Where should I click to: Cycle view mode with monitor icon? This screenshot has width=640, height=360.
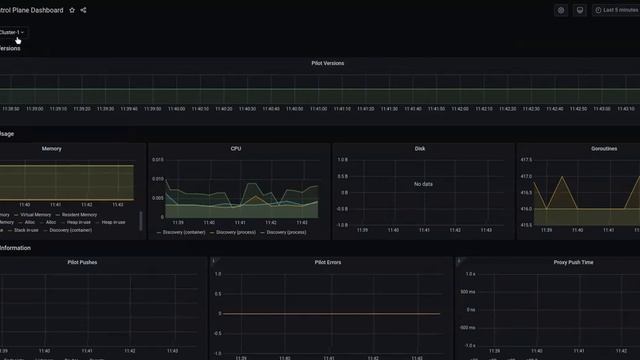point(580,10)
